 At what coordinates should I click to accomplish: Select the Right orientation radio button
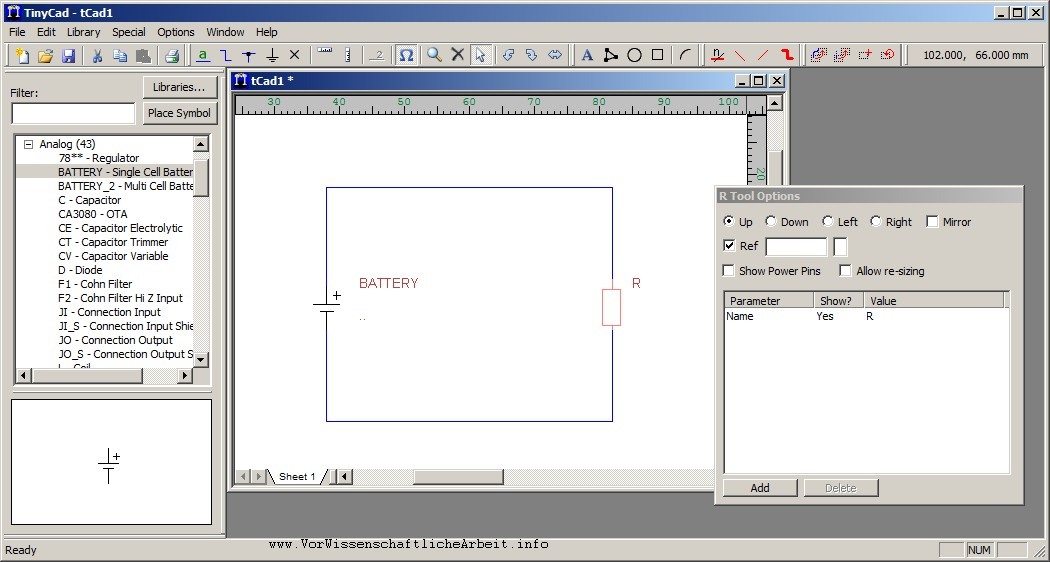click(x=875, y=221)
